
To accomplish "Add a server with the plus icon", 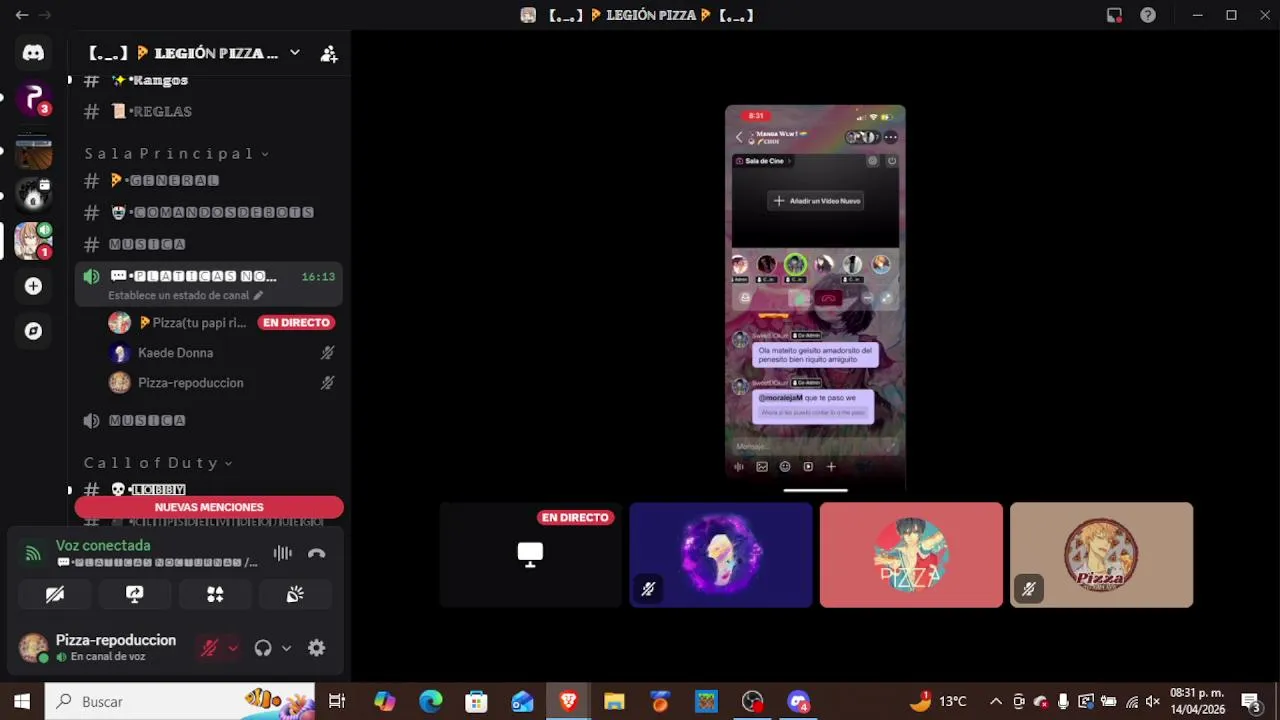I will [33, 286].
